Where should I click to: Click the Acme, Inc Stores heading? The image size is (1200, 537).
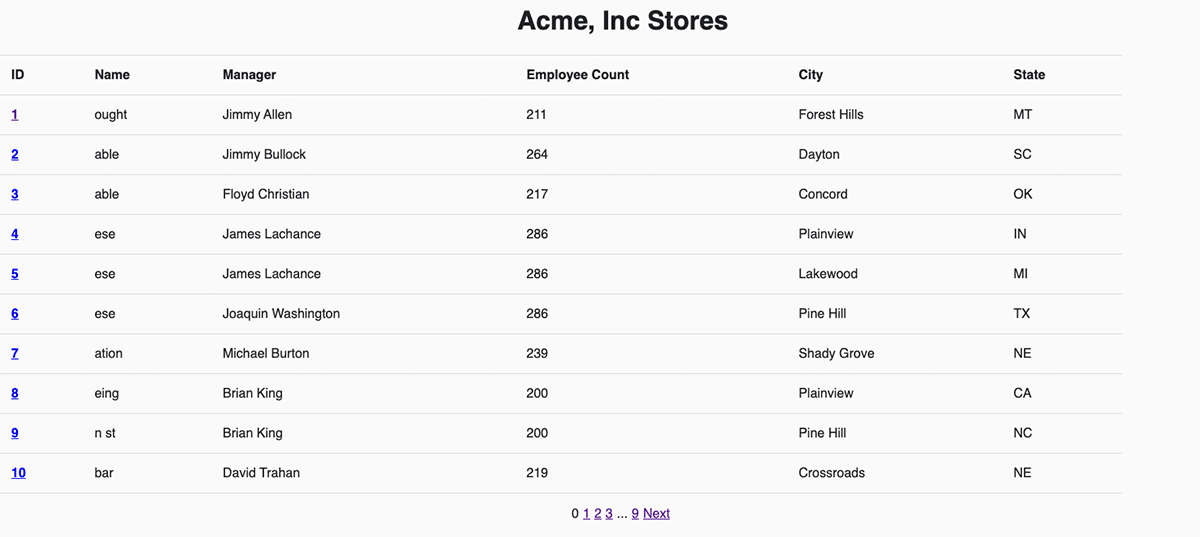tap(622, 20)
